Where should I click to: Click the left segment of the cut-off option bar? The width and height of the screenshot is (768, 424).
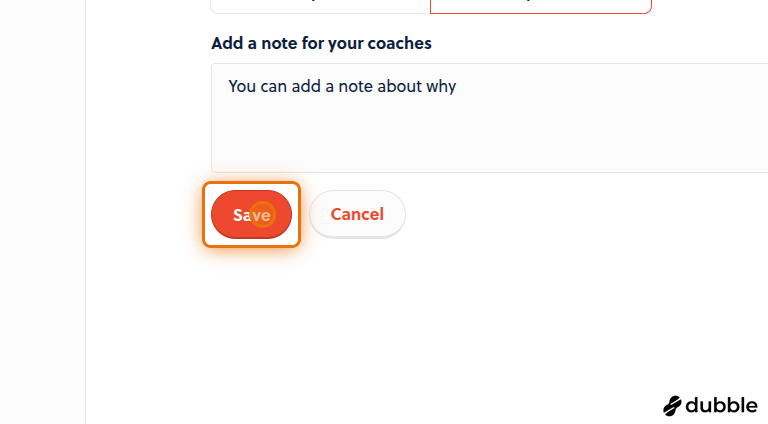(x=320, y=6)
